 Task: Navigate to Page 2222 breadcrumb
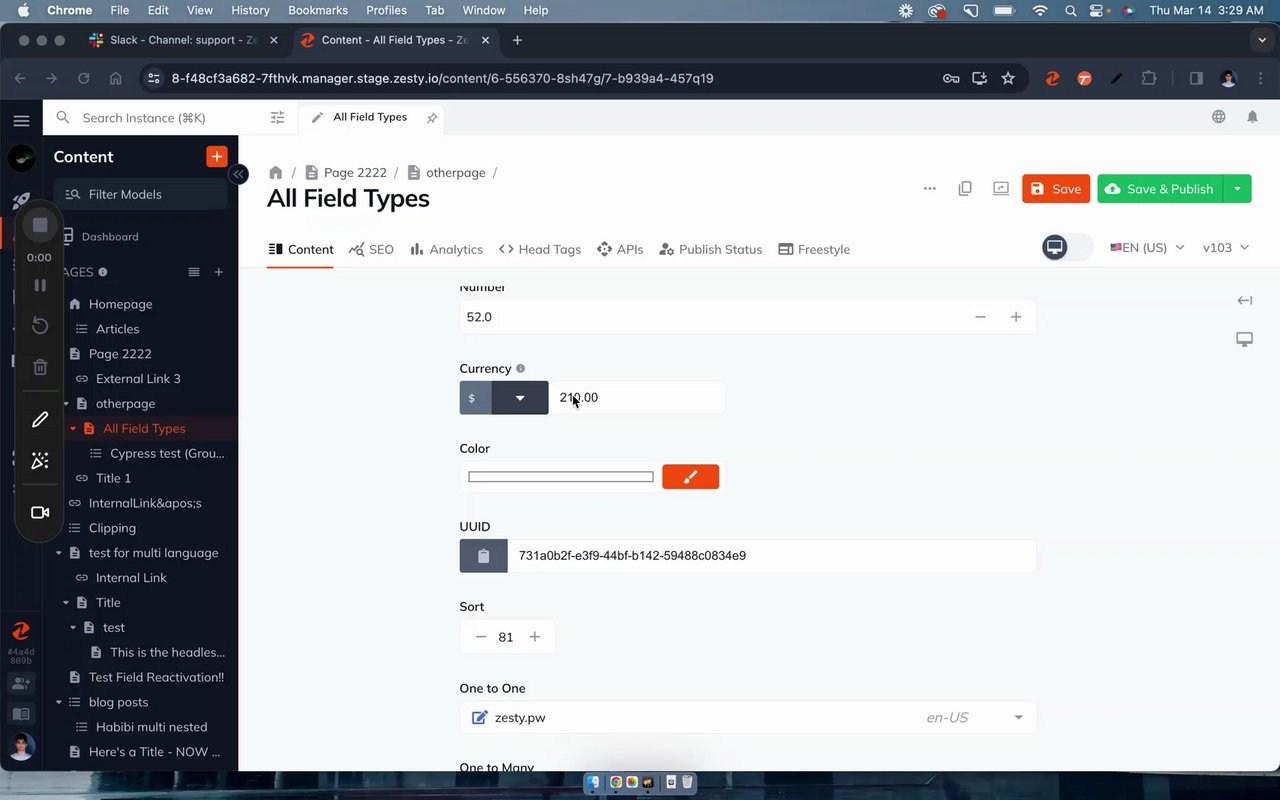[345, 172]
